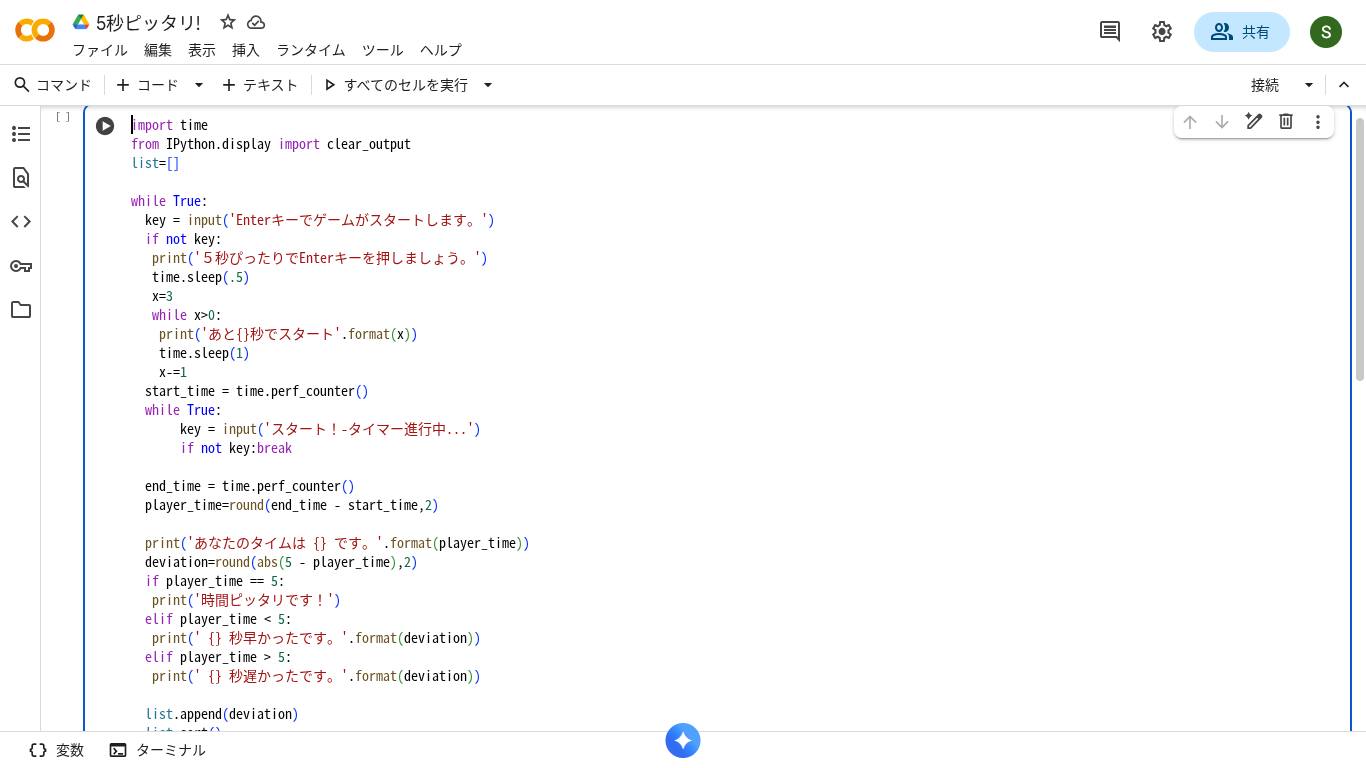Open the code snippets sidebar icon
This screenshot has width=1366, height=768.
(x=21, y=222)
